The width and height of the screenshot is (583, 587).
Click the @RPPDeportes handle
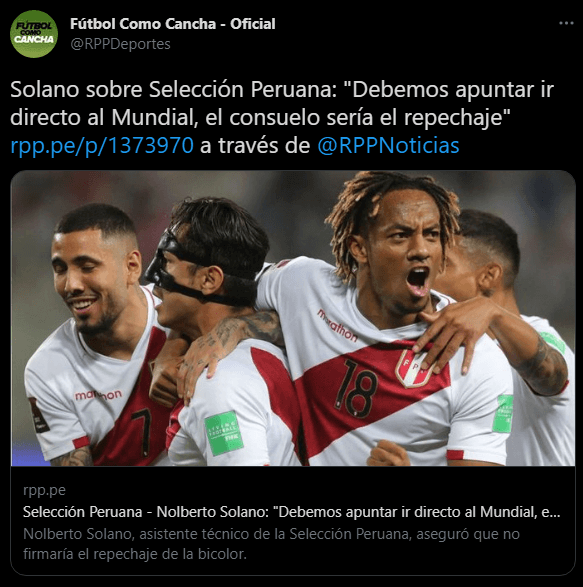(x=120, y=44)
